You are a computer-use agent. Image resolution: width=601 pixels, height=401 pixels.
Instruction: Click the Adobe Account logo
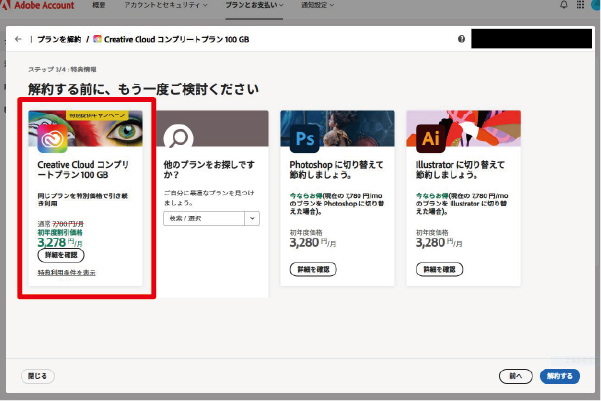(38, 5)
